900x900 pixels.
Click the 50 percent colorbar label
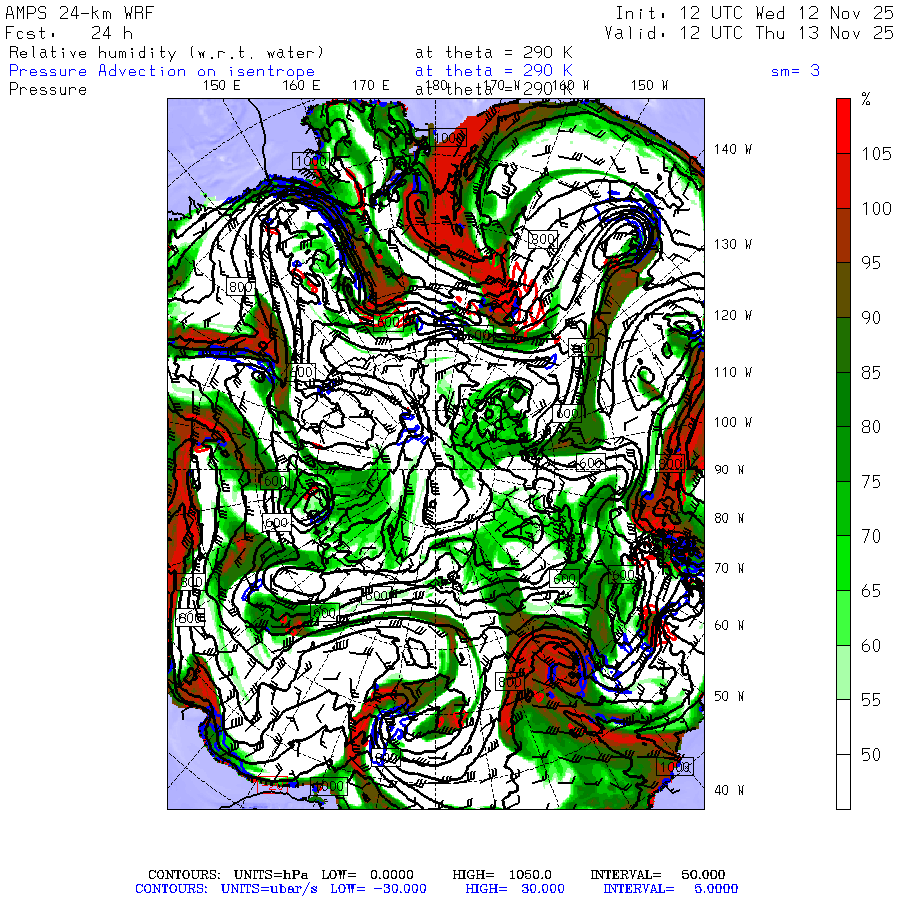click(x=871, y=755)
